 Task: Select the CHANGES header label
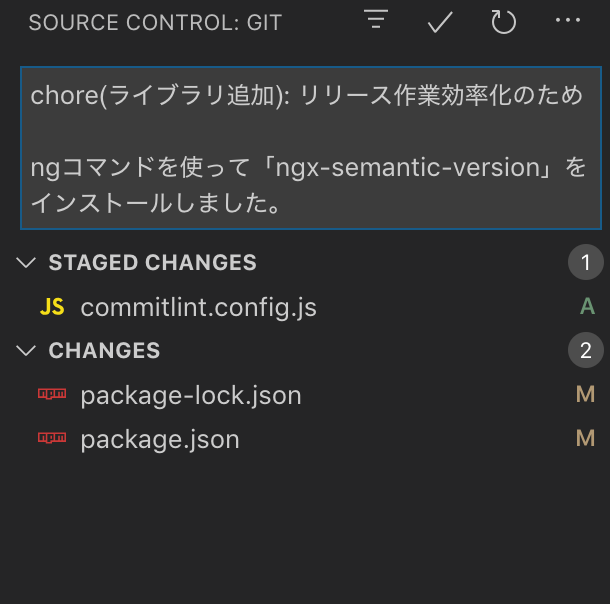point(104,350)
